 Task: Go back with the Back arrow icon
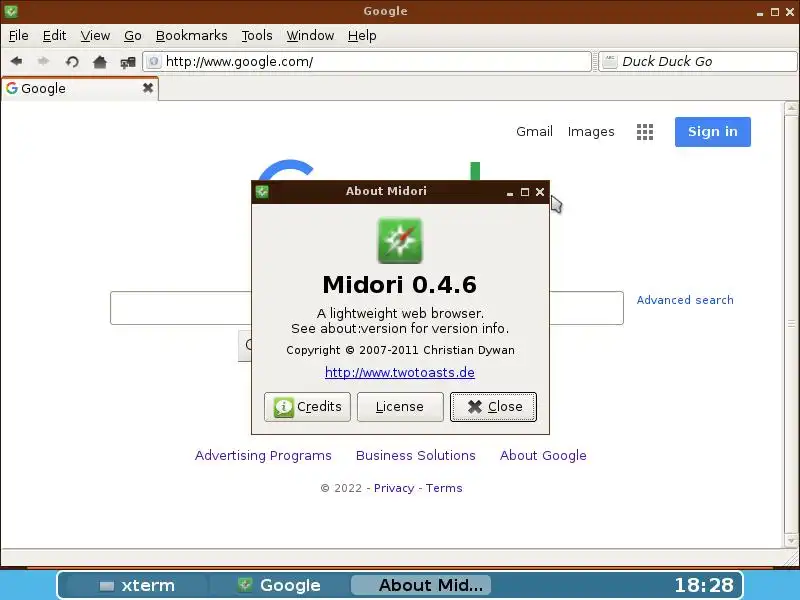coord(16,62)
